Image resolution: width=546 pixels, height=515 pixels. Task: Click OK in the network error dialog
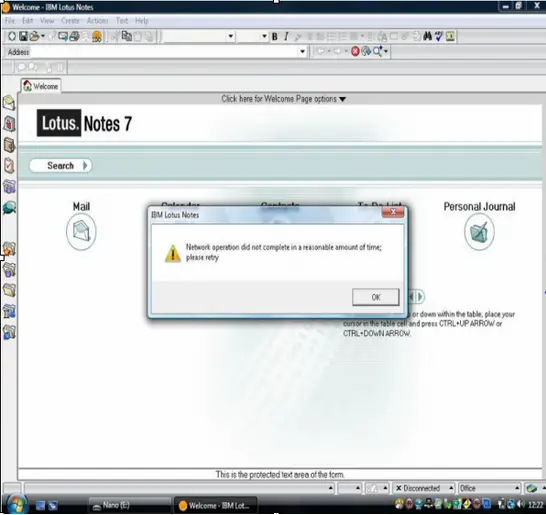pyautogui.click(x=375, y=297)
